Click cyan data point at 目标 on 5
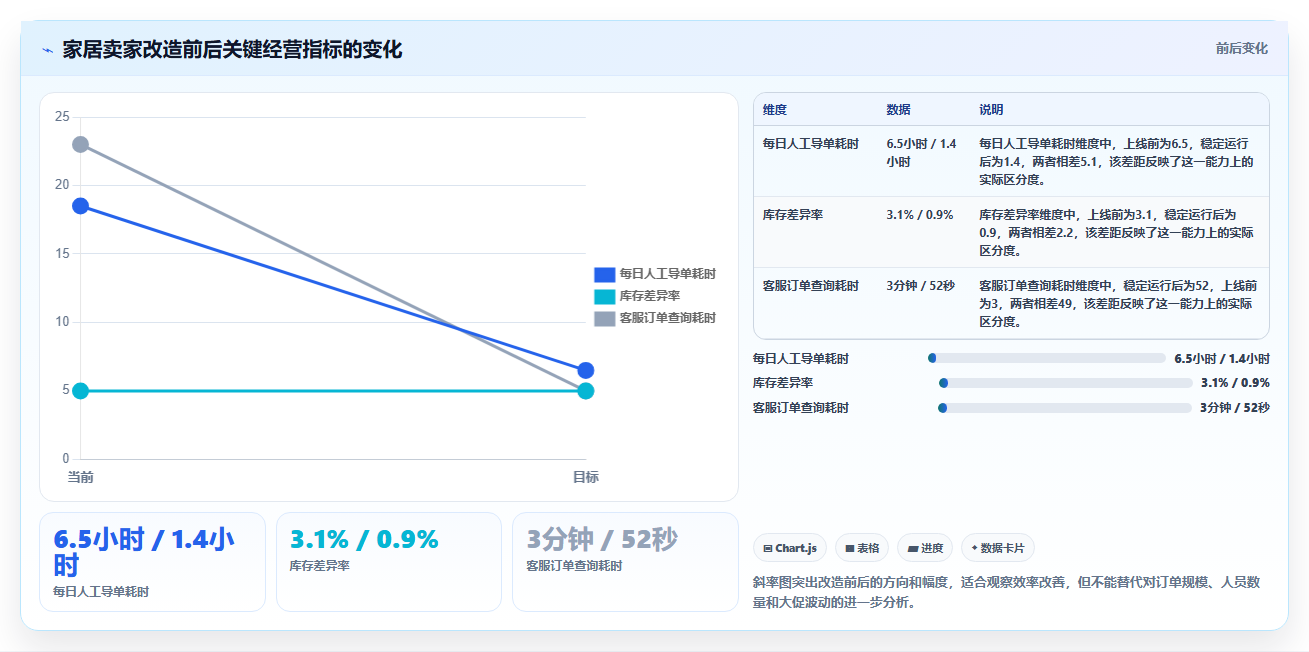1309x652 pixels. pyautogui.click(x=586, y=391)
